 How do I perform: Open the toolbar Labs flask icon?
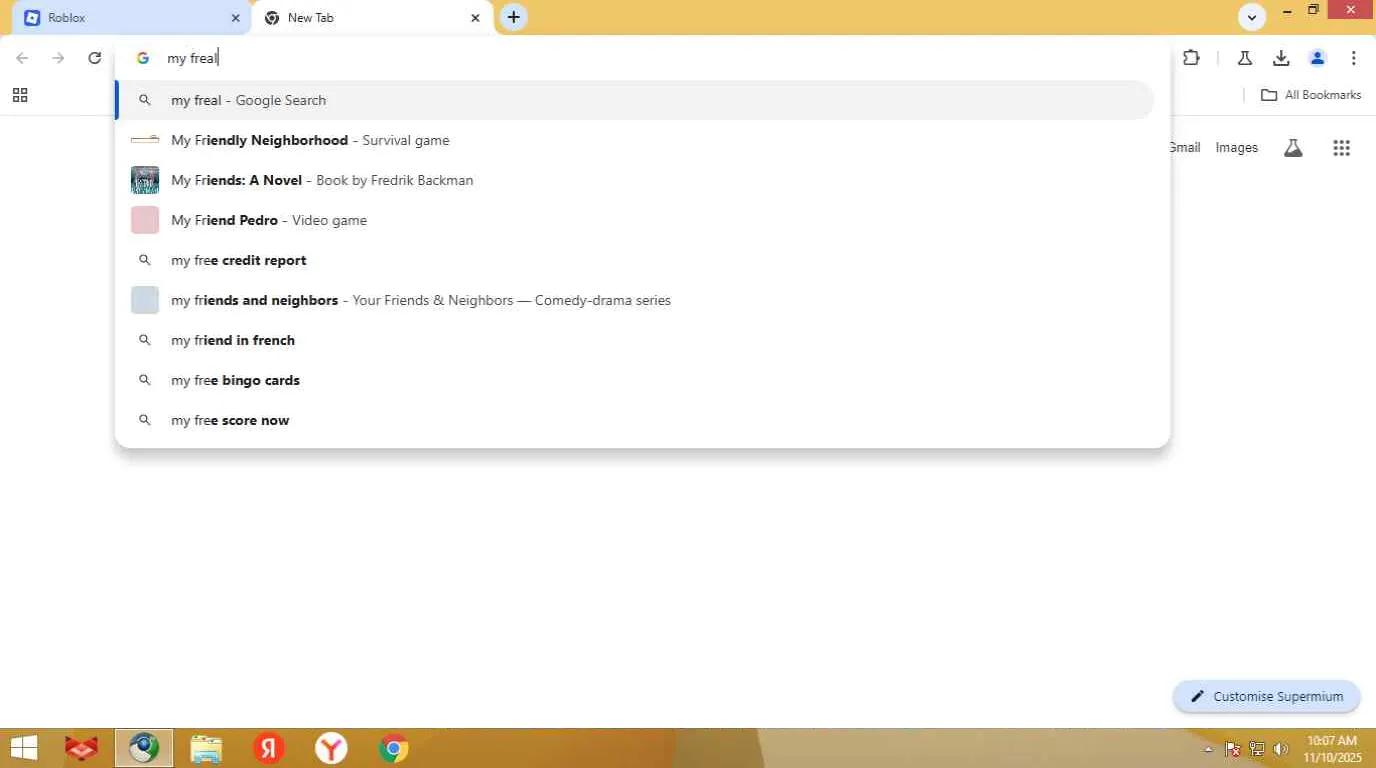[1245, 58]
